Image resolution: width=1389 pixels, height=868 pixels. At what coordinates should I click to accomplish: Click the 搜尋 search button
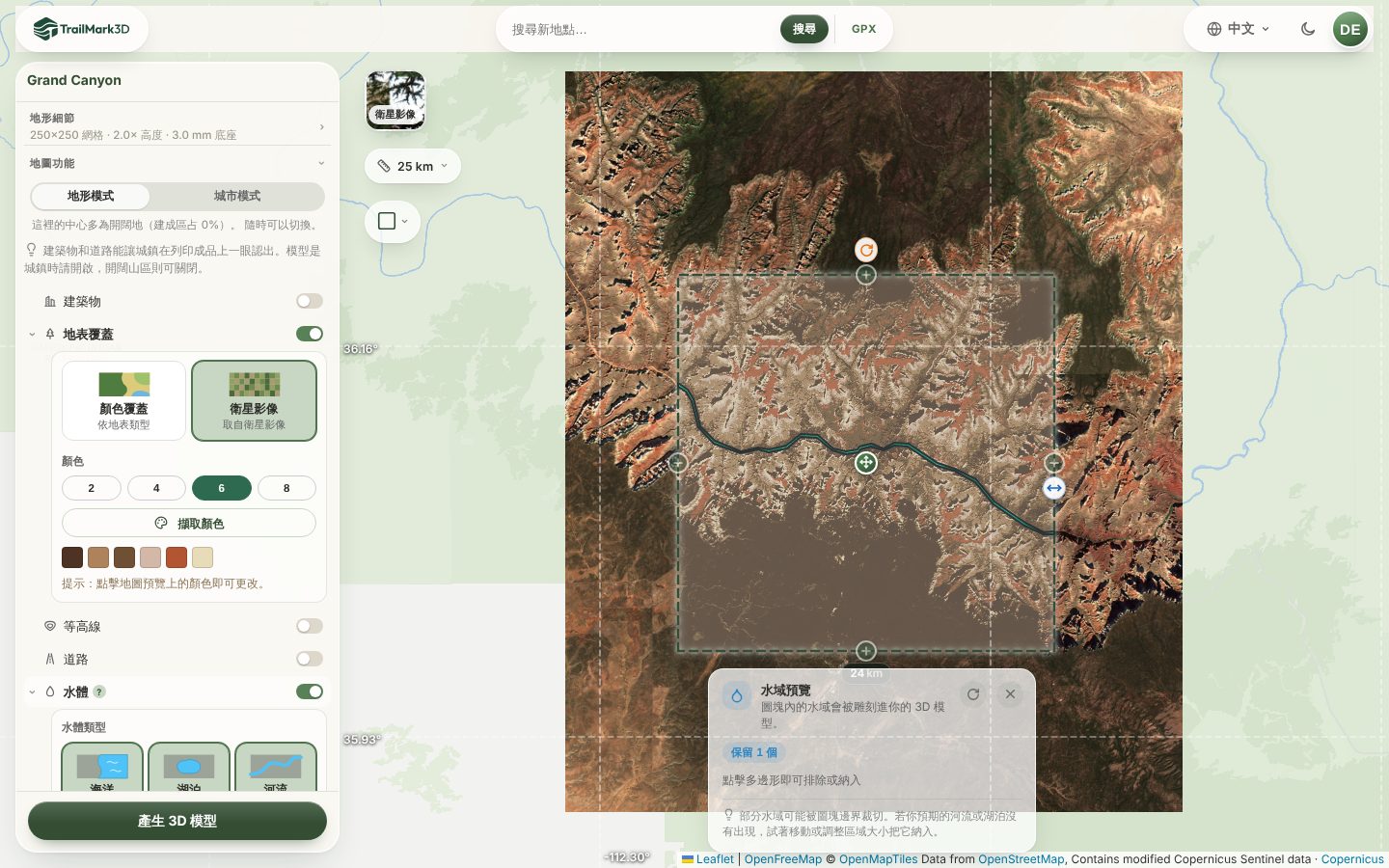(804, 29)
